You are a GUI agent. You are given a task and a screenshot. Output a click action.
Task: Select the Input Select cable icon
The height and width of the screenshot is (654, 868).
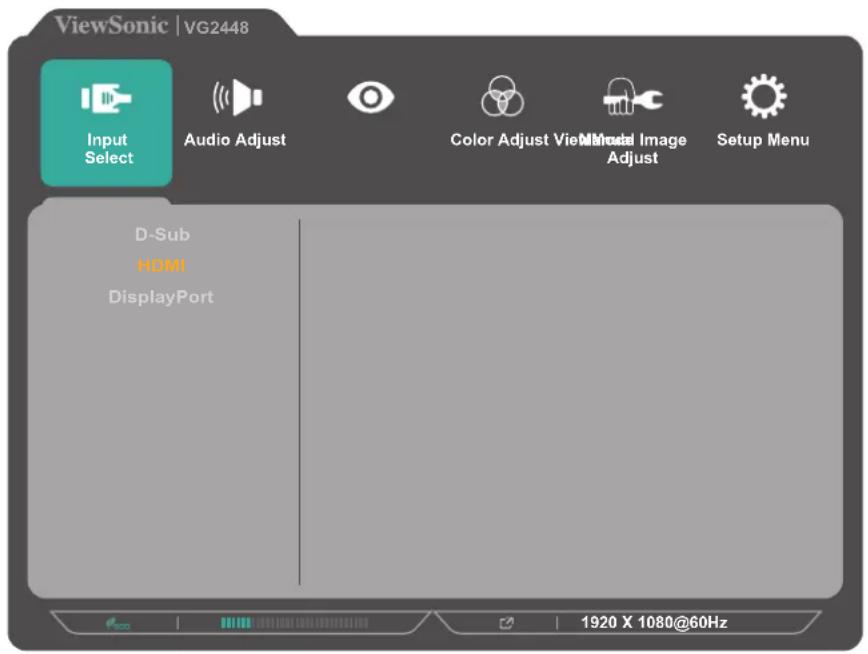click(106, 99)
